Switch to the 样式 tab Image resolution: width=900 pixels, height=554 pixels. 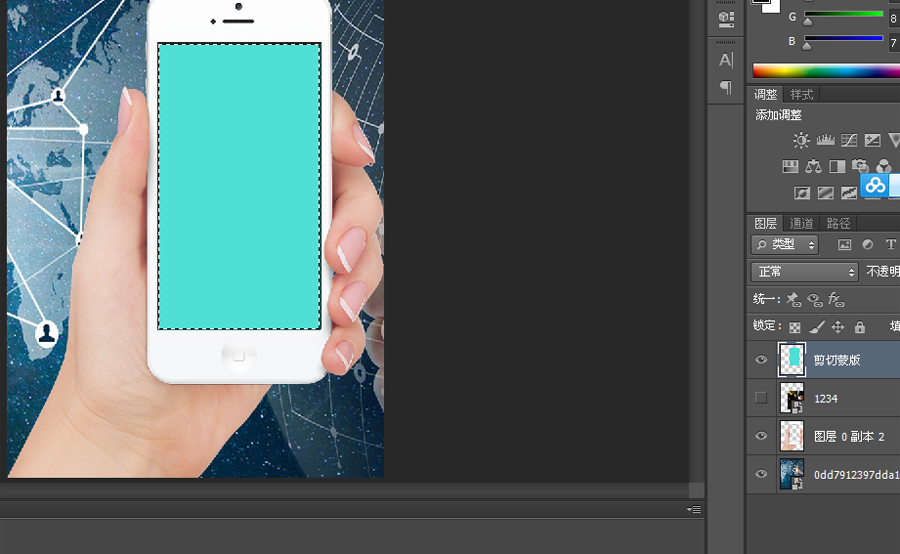[801, 94]
